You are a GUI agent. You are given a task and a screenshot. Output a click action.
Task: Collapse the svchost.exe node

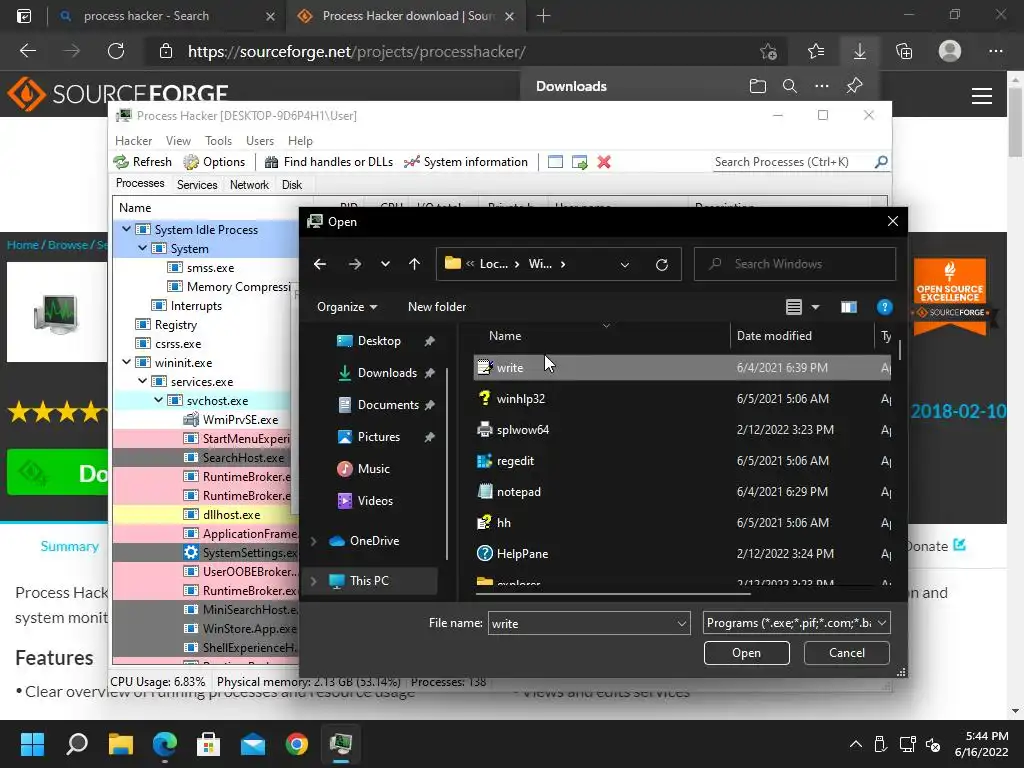(158, 400)
